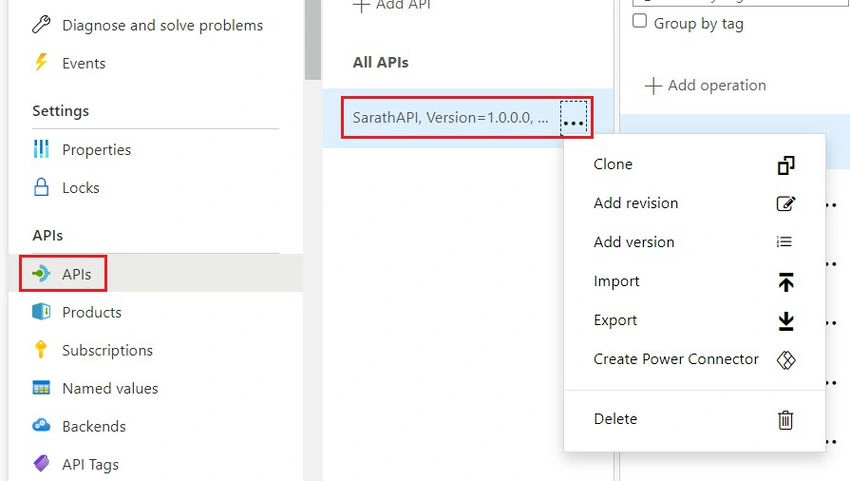Click the Delete trash can icon
Image resolution: width=850 pixels, height=481 pixels.
tap(785, 420)
